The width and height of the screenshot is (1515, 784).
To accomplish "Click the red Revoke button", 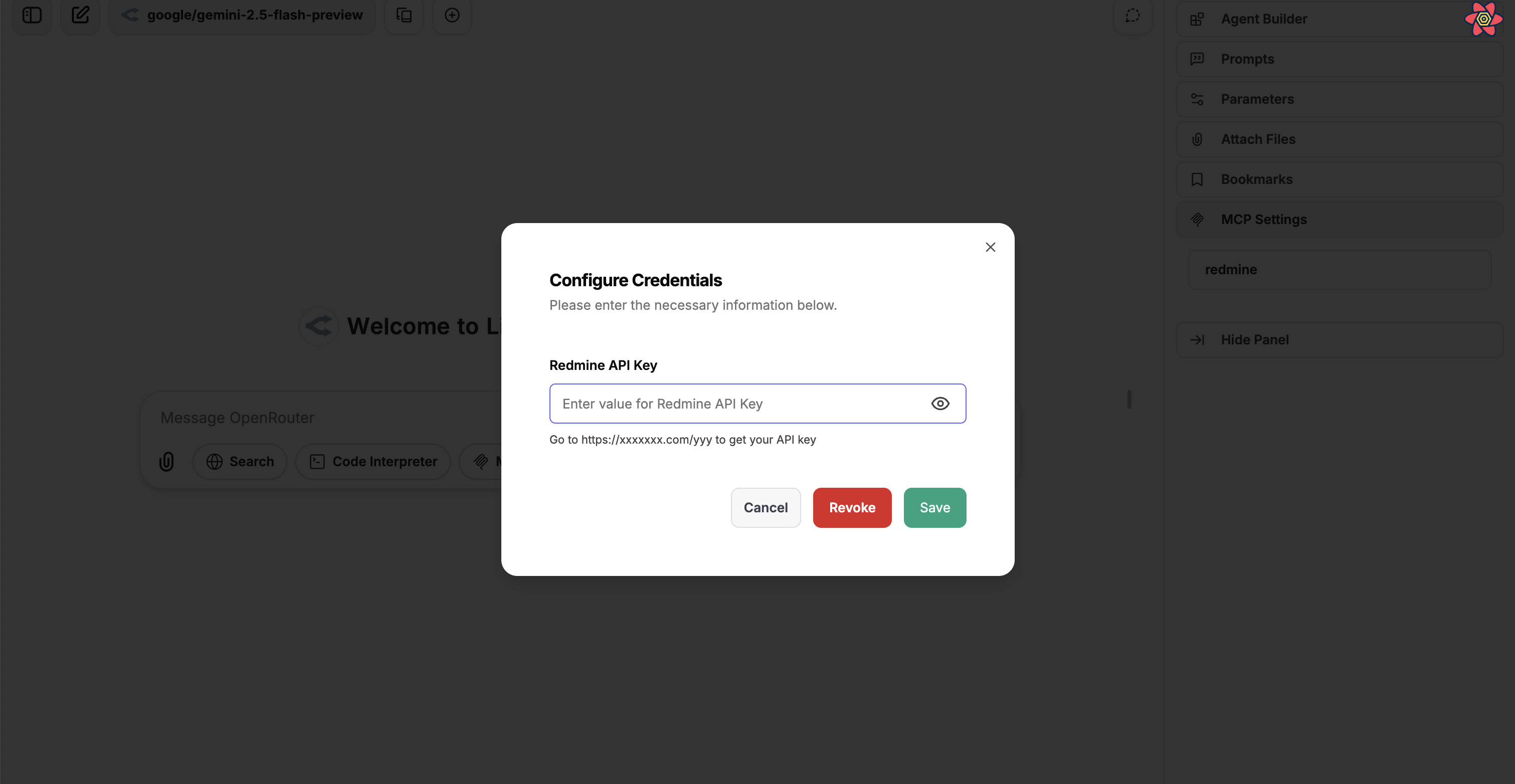I will coord(852,508).
